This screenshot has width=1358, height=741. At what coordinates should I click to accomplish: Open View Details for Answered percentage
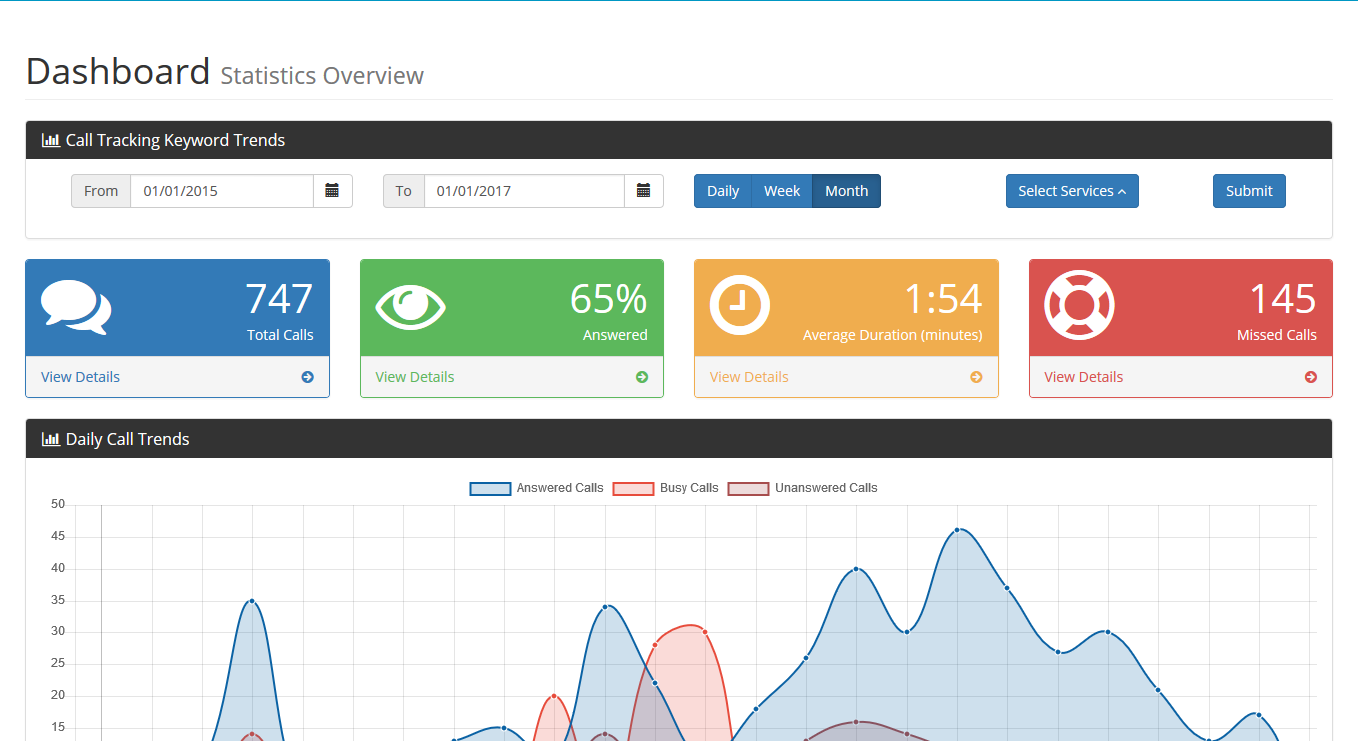click(415, 377)
